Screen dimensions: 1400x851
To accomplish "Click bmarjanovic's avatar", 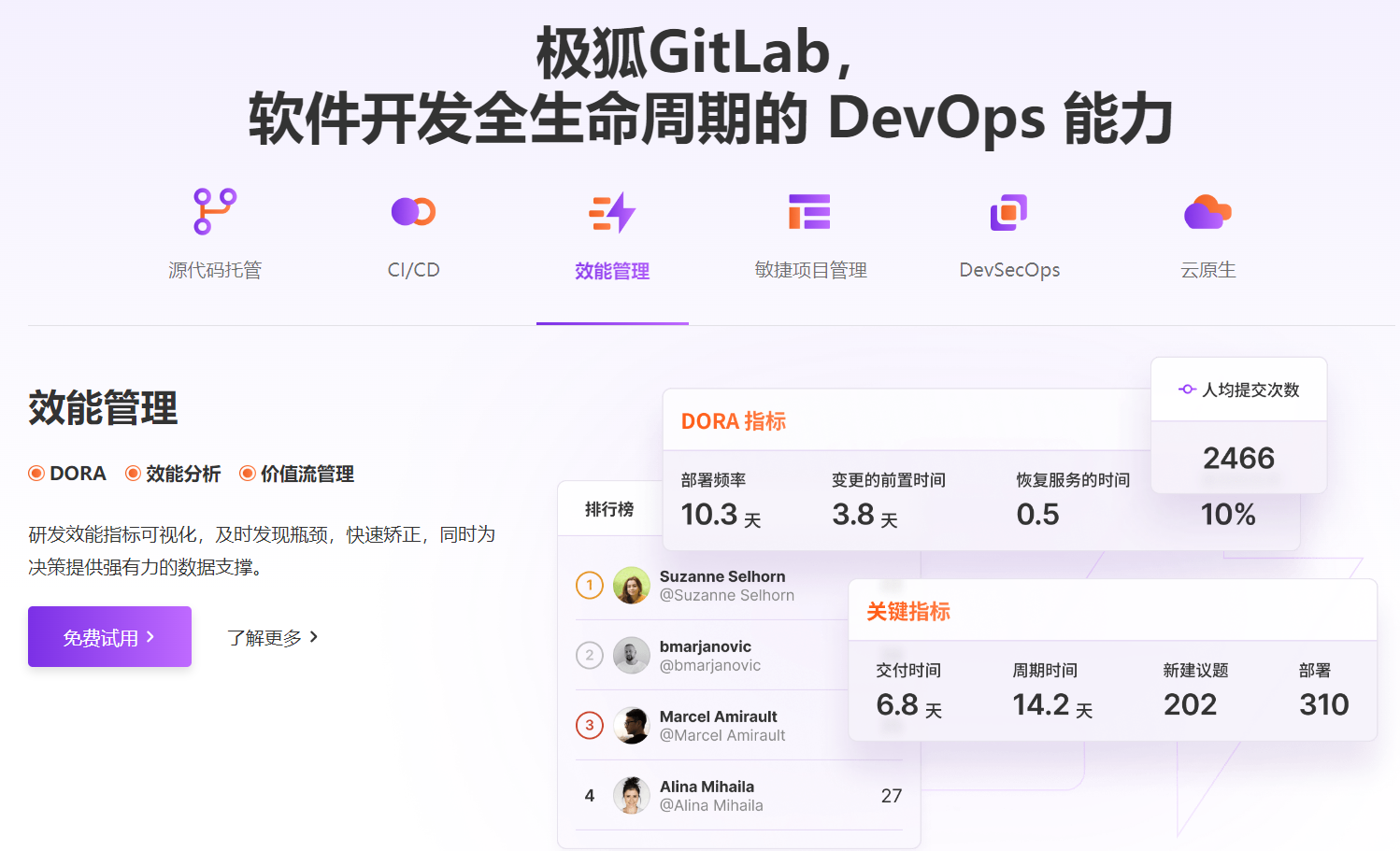I will [631, 656].
